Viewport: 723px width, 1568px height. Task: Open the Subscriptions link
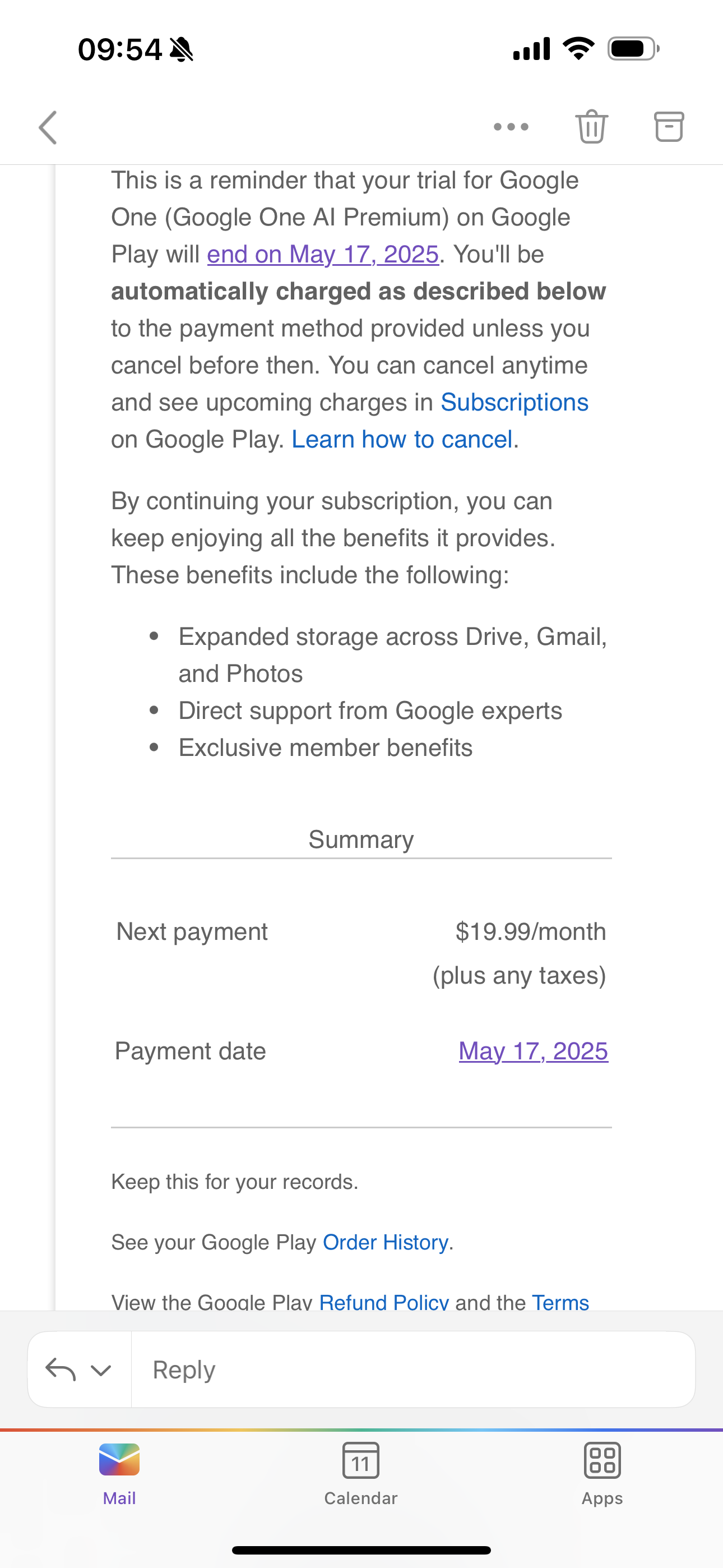click(x=515, y=402)
